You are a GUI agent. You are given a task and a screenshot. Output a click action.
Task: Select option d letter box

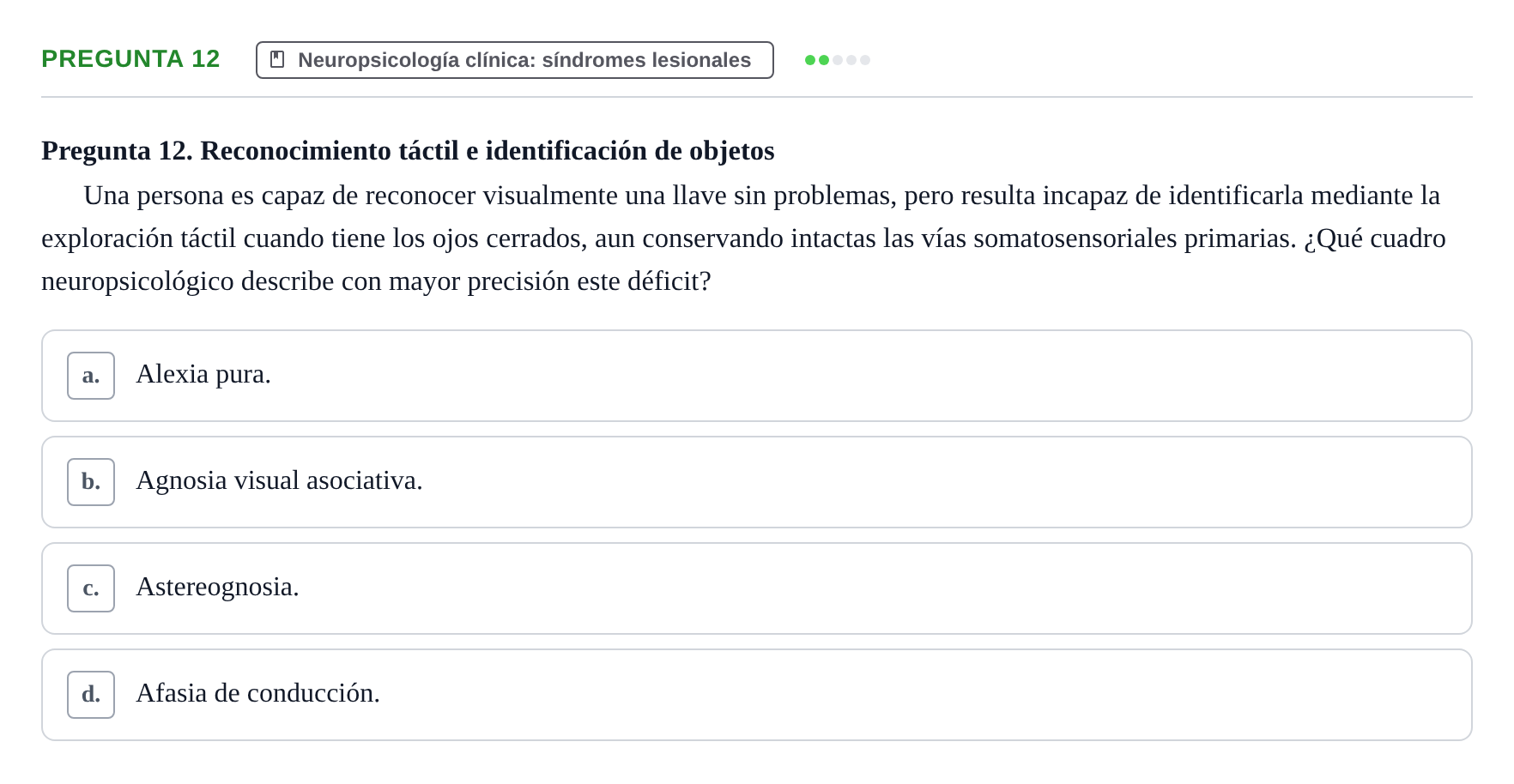pos(91,695)
